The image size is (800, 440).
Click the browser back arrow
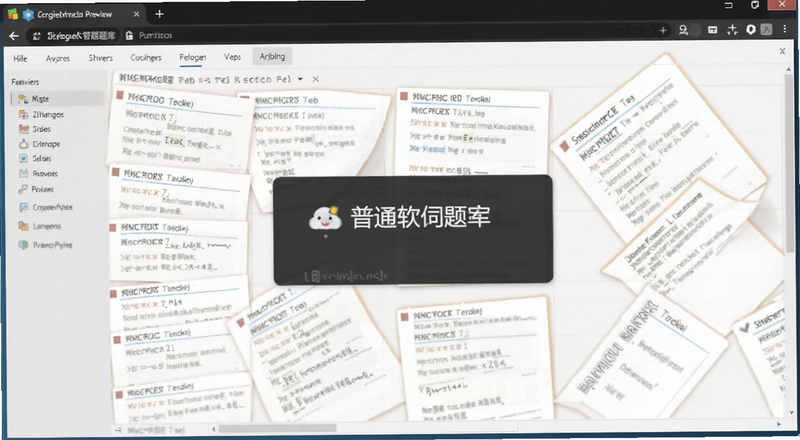tap(14, 36)
